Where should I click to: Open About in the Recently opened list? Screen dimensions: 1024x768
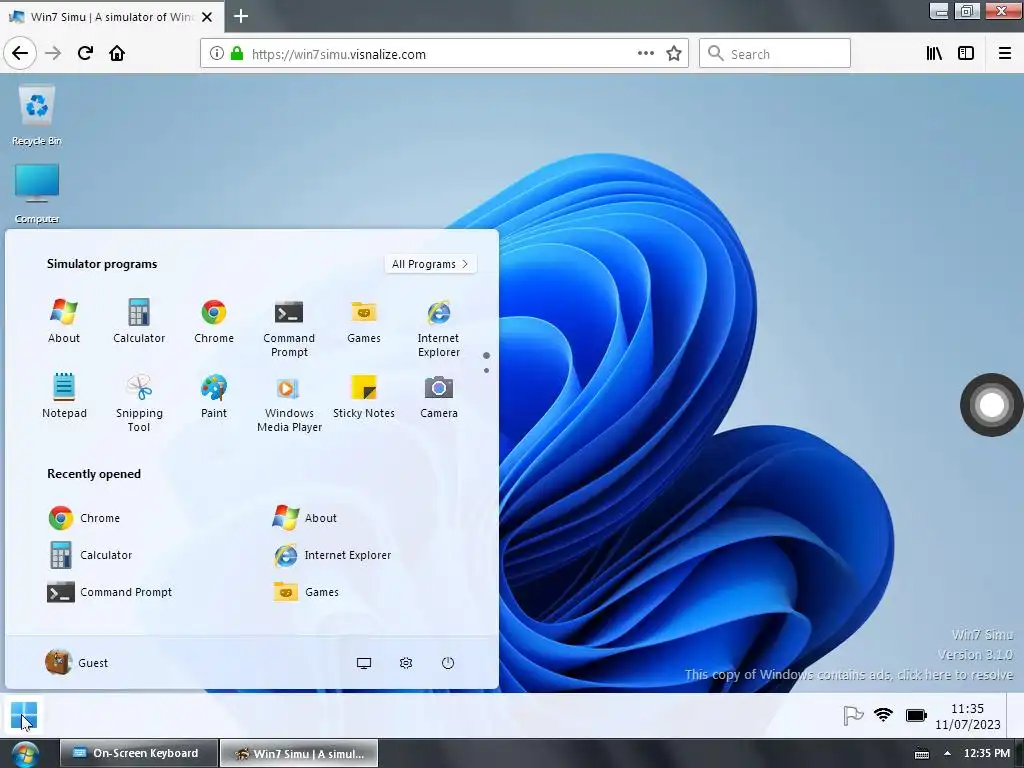[x=304, y=518]
